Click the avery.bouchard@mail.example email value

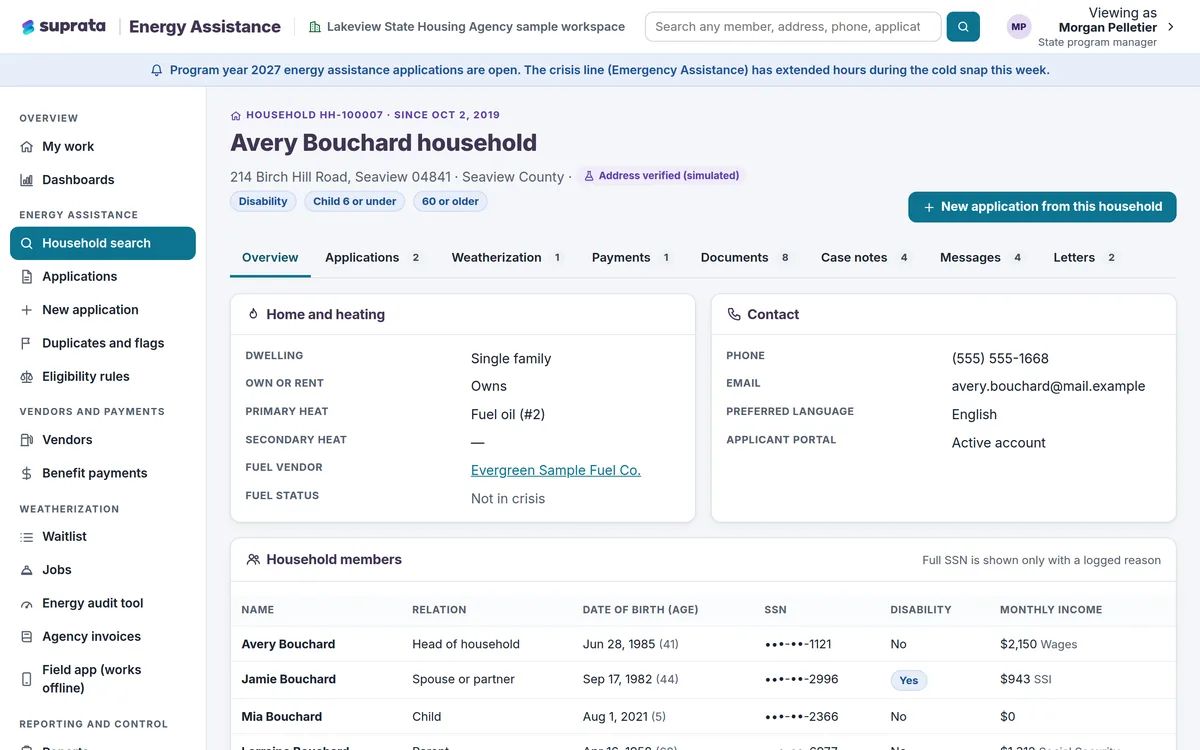[x=1049, y=386]
